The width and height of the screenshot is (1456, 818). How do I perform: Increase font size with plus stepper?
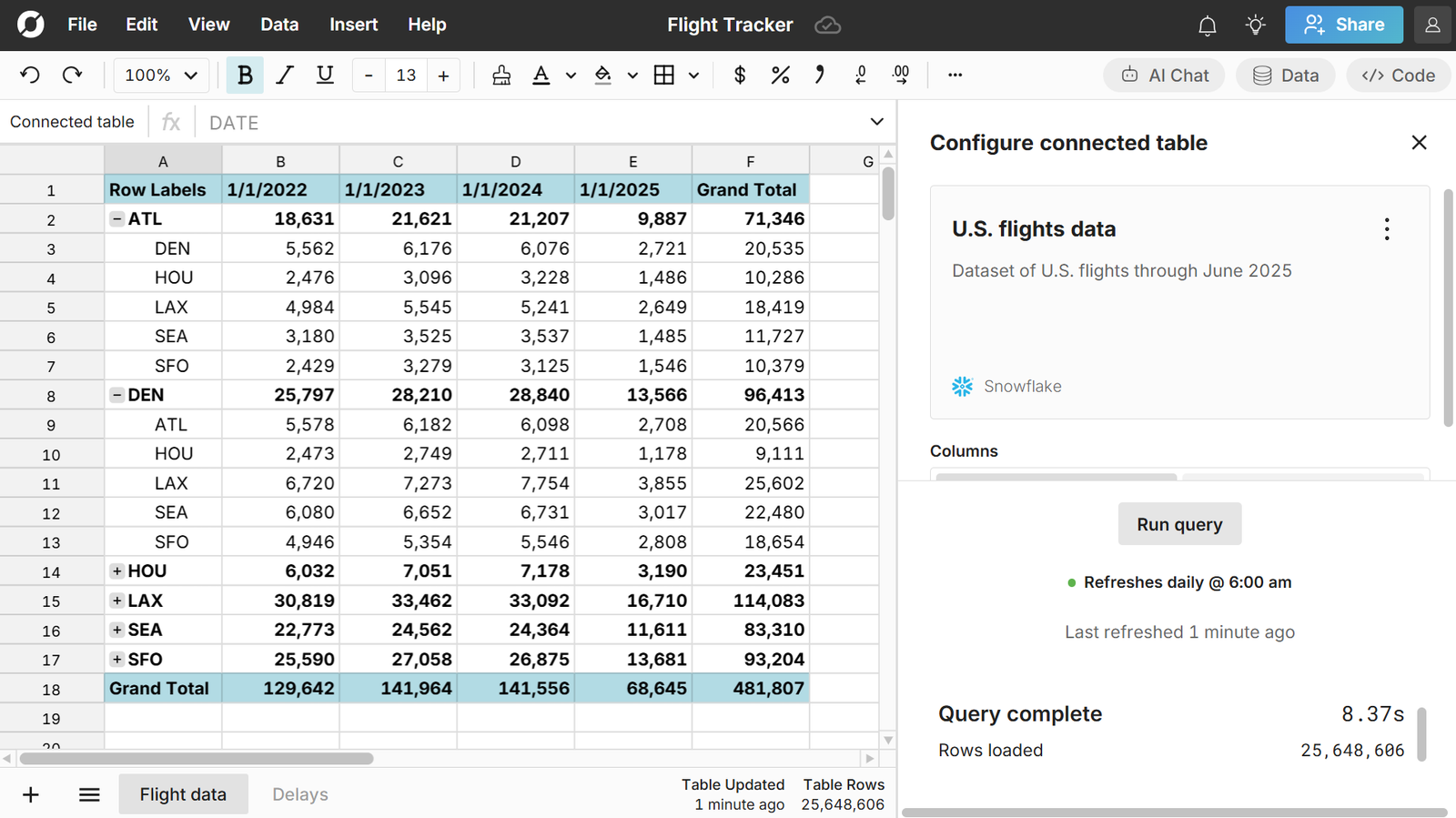(x=443, y=76)
